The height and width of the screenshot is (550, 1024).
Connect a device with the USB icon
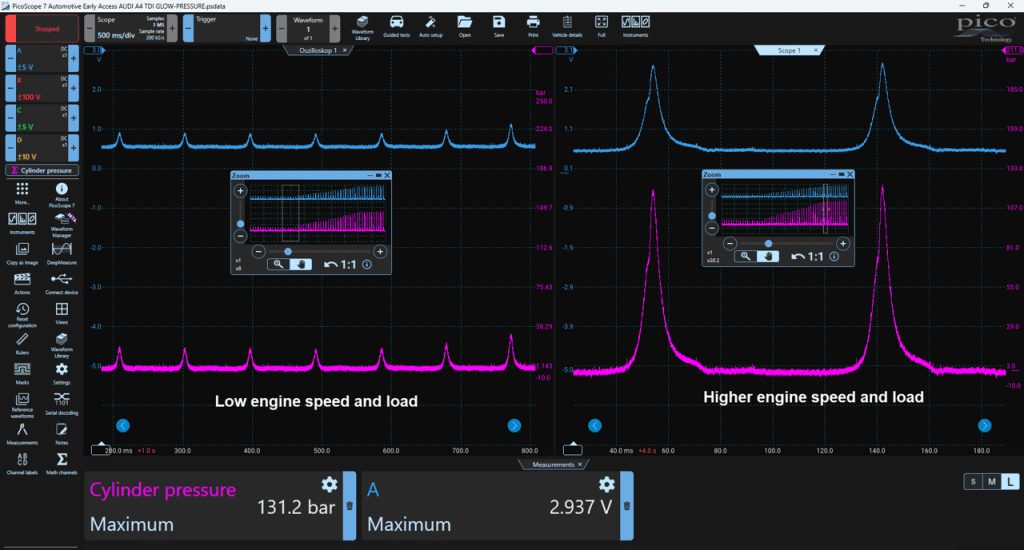(61, 283)
